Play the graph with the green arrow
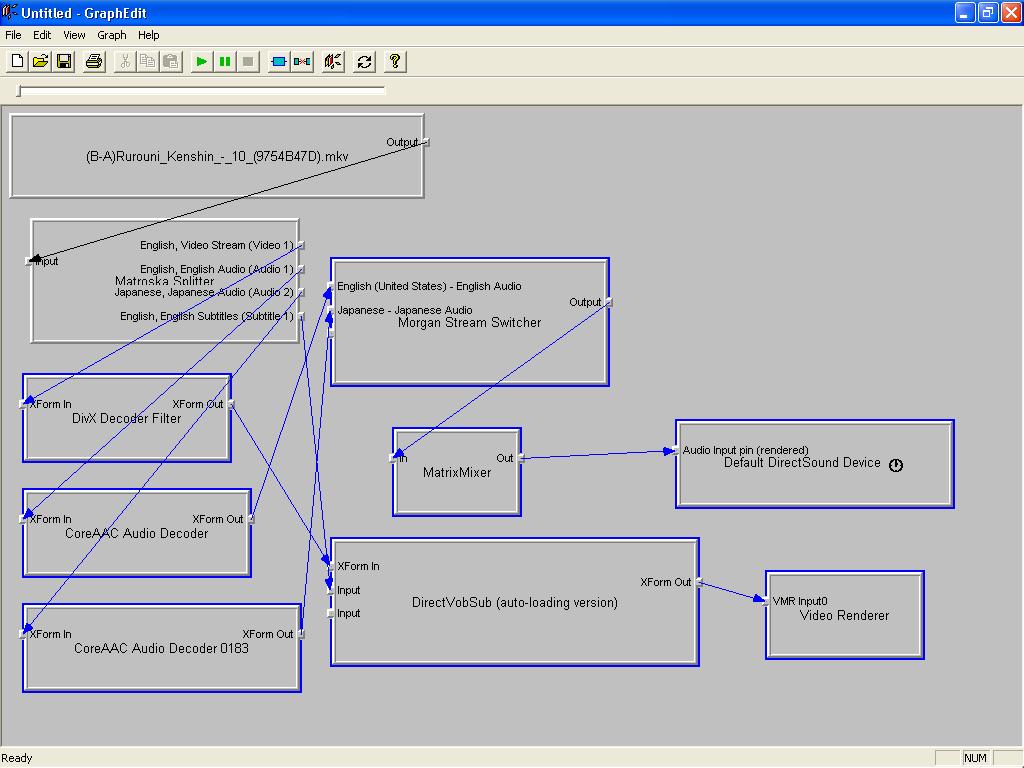 point(201,61)
